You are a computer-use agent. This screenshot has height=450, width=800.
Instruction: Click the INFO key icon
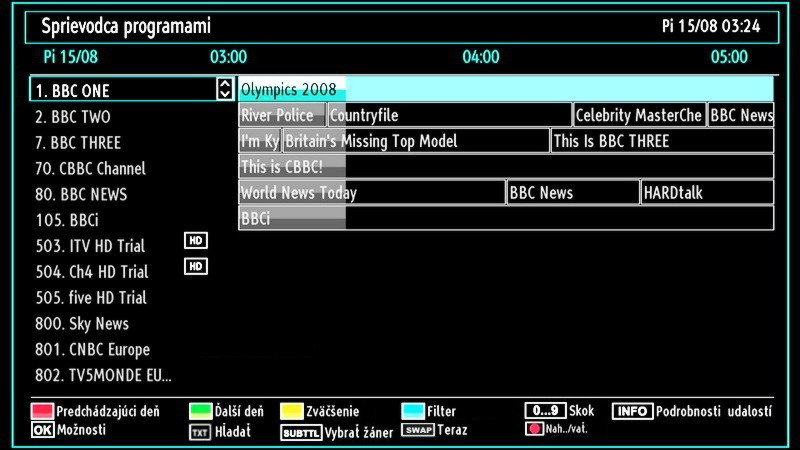click(632, 411)
